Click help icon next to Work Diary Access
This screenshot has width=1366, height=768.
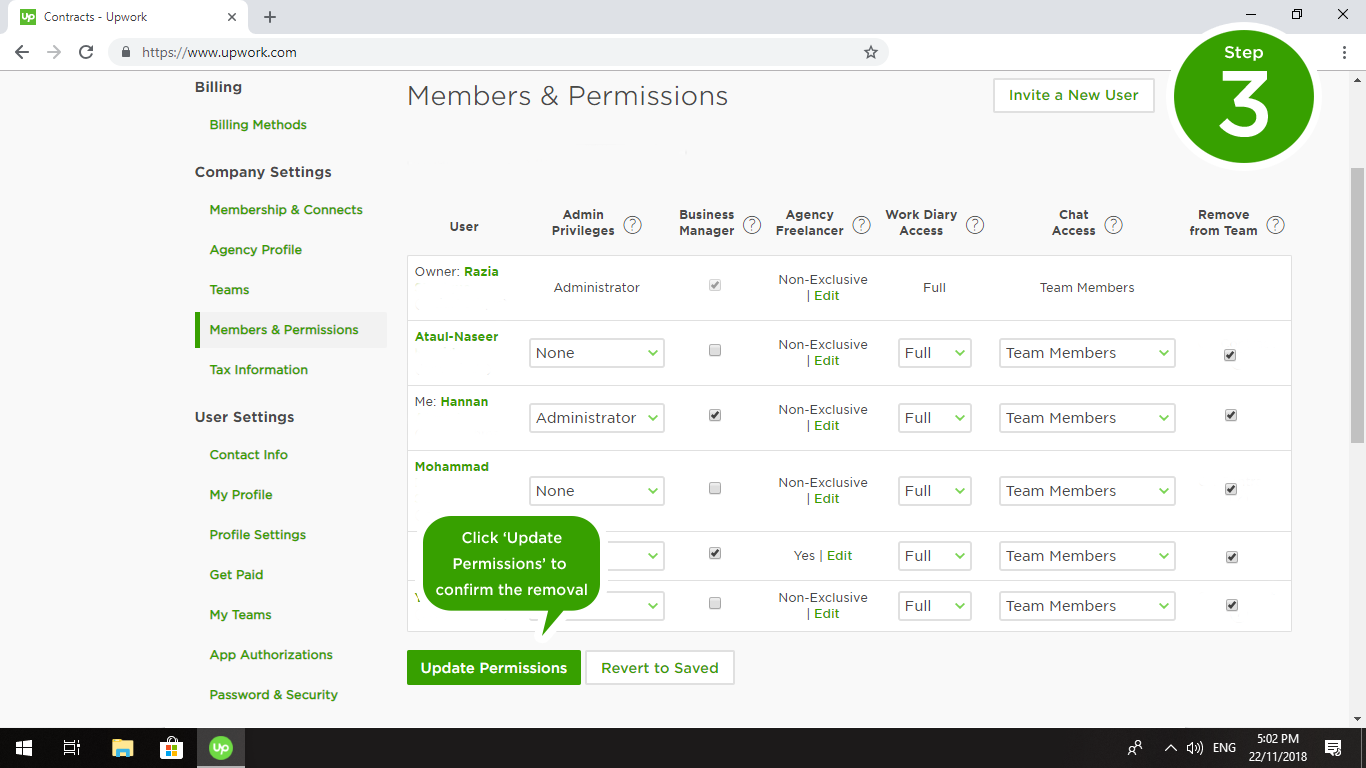(x=974, y=225)
